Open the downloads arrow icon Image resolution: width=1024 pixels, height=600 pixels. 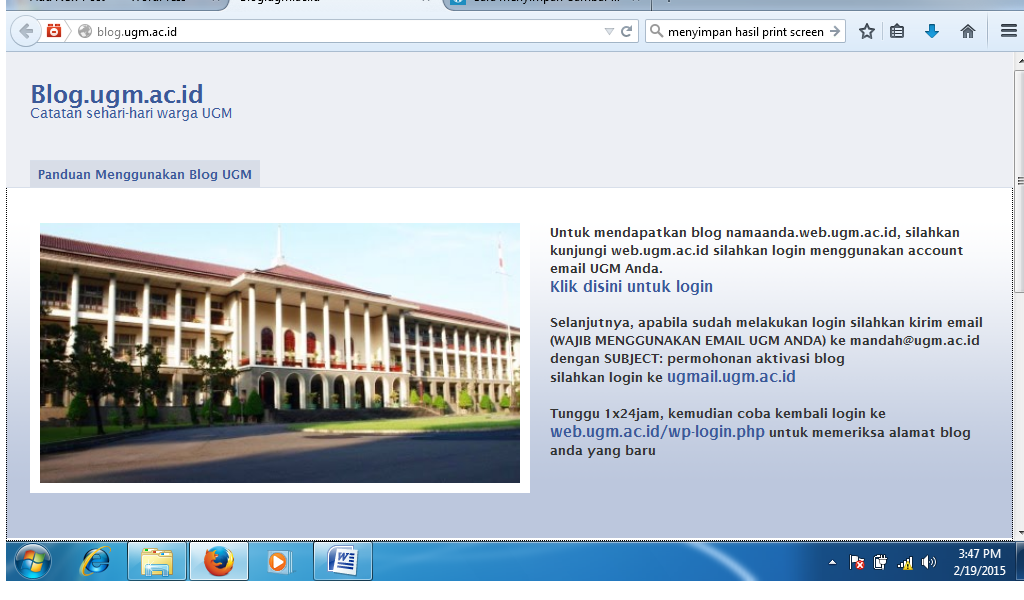(932, 31)
